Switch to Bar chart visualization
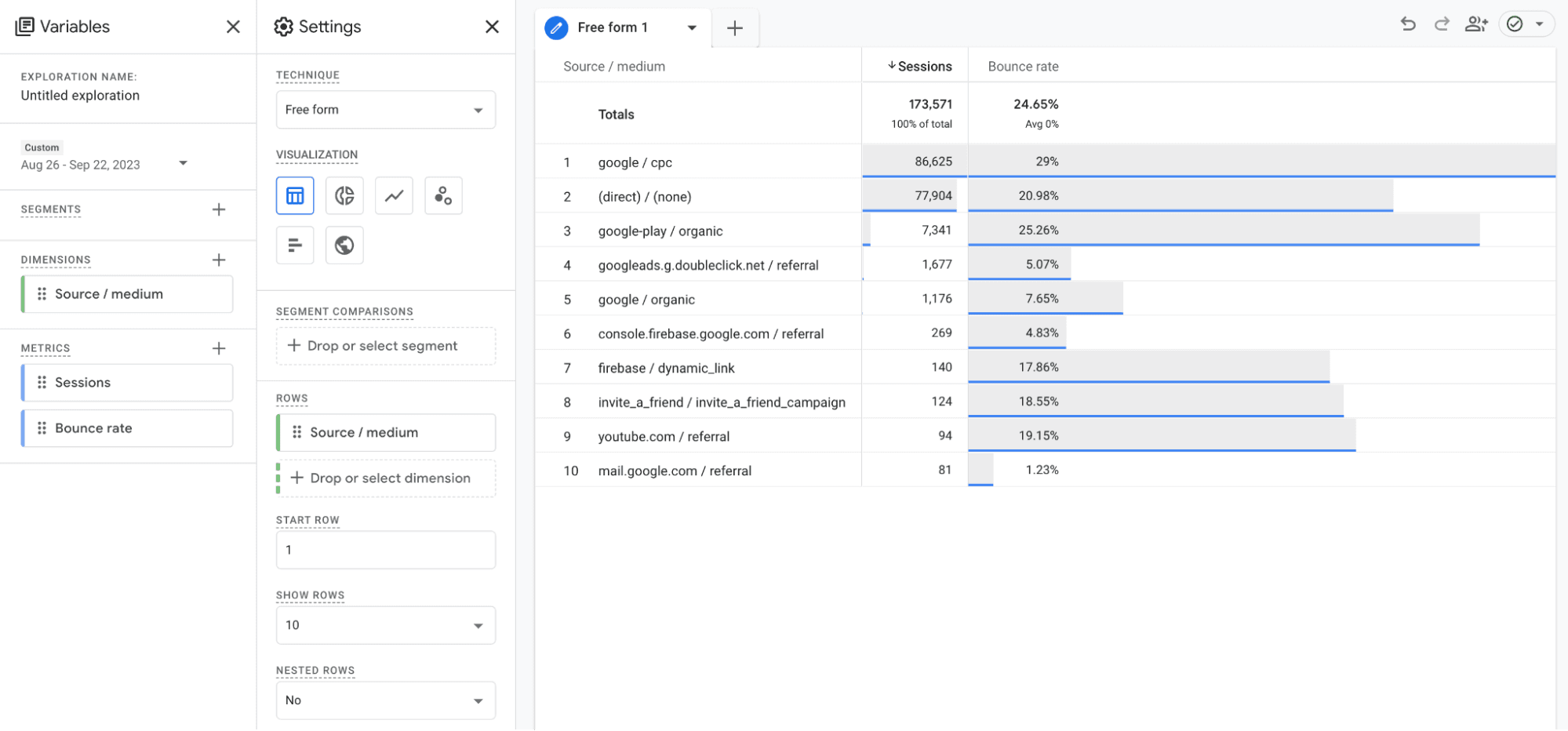 tap(295, 245)
